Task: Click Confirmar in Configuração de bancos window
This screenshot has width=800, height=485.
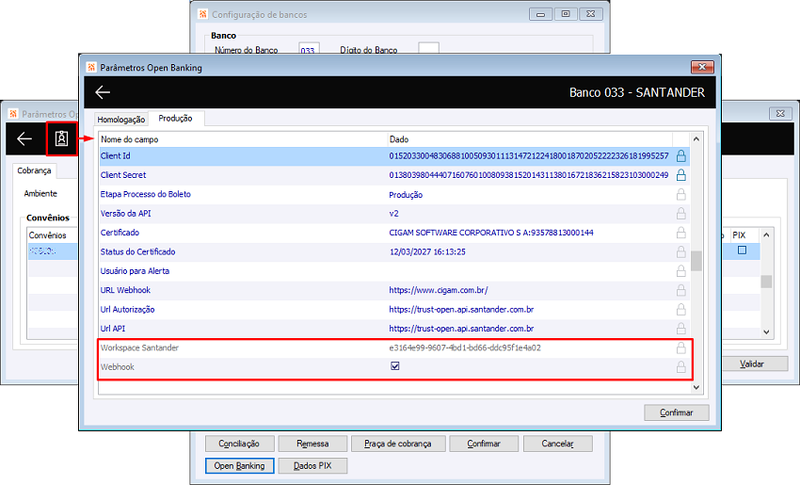Action: (x=484, y=444)
